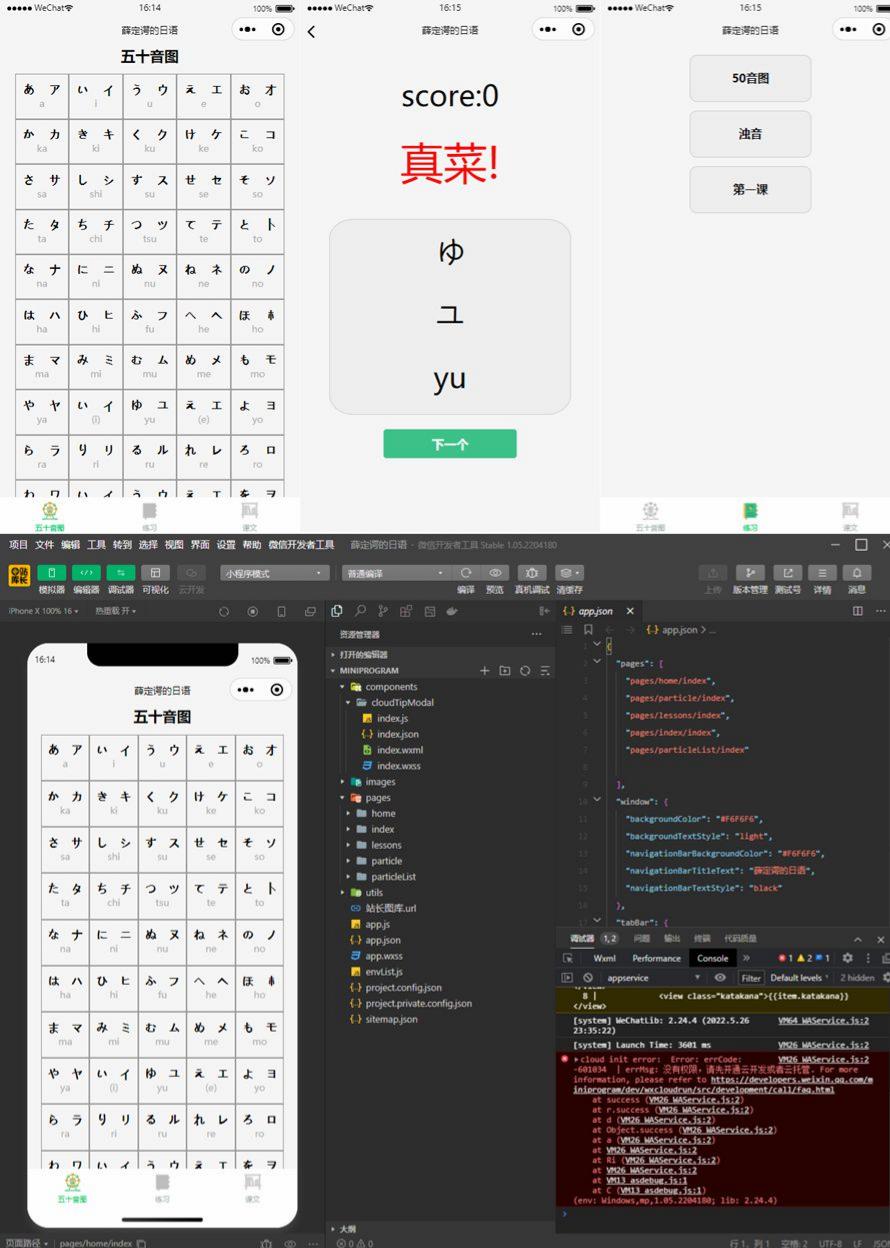Open the 消息 notifications icon
Screen dimensions: 890x1248
(857, 573)
